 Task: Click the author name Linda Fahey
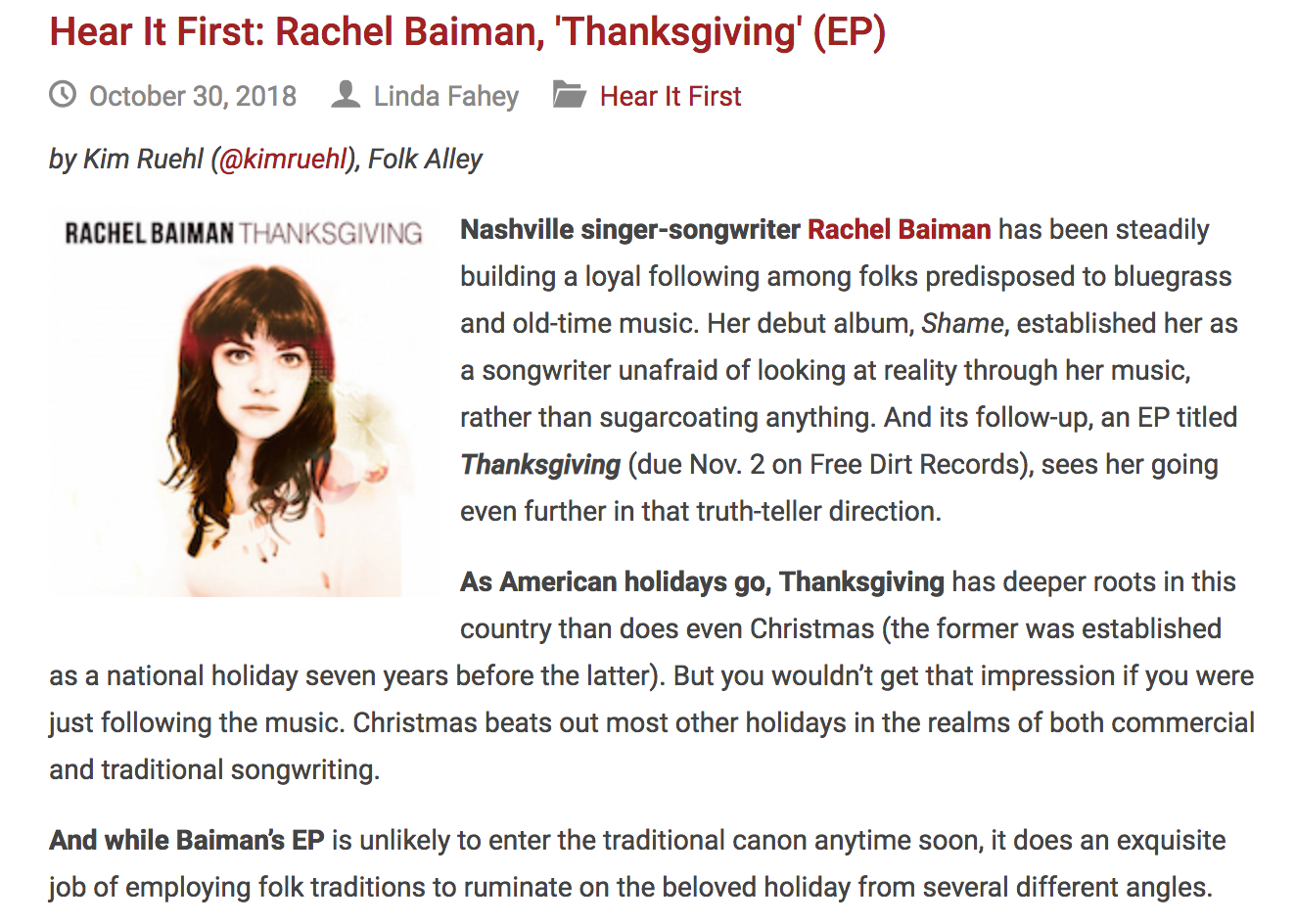[x=446, y=96]
